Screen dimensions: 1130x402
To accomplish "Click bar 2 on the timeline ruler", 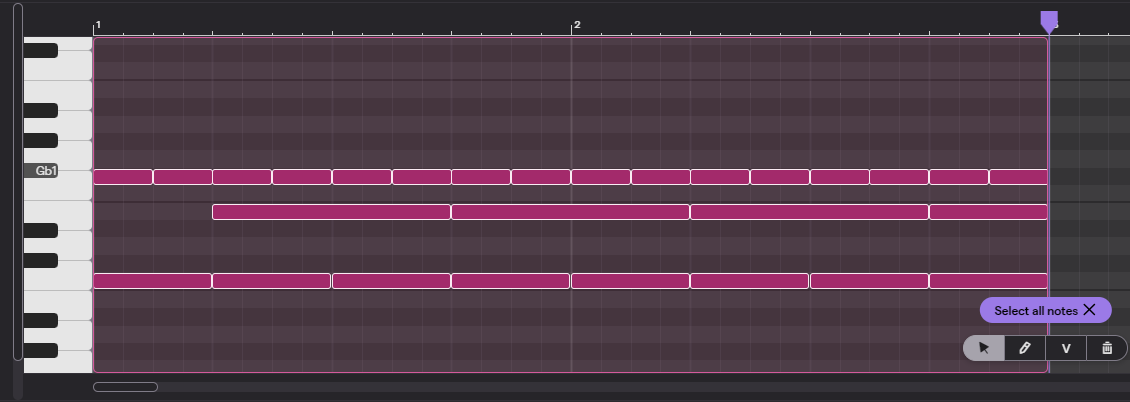I will point(576,24).
